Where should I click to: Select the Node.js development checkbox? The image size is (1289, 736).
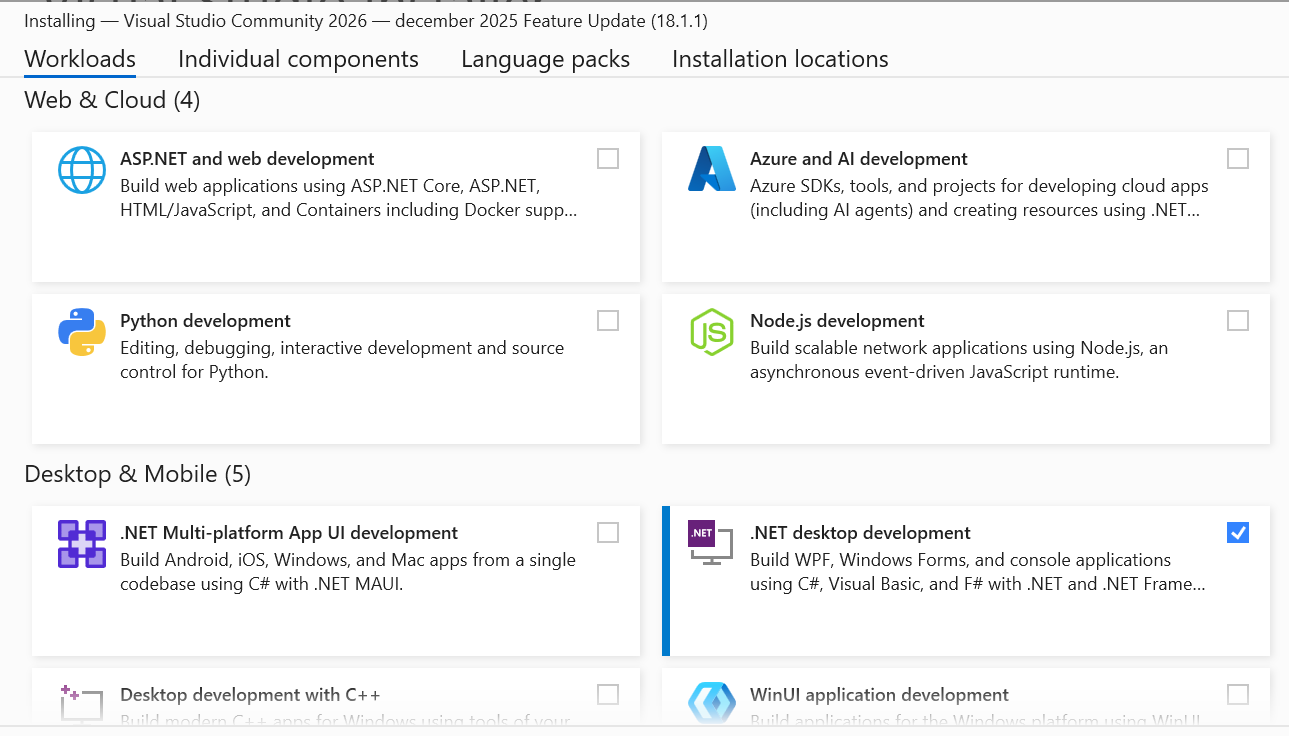[1238, 320]
